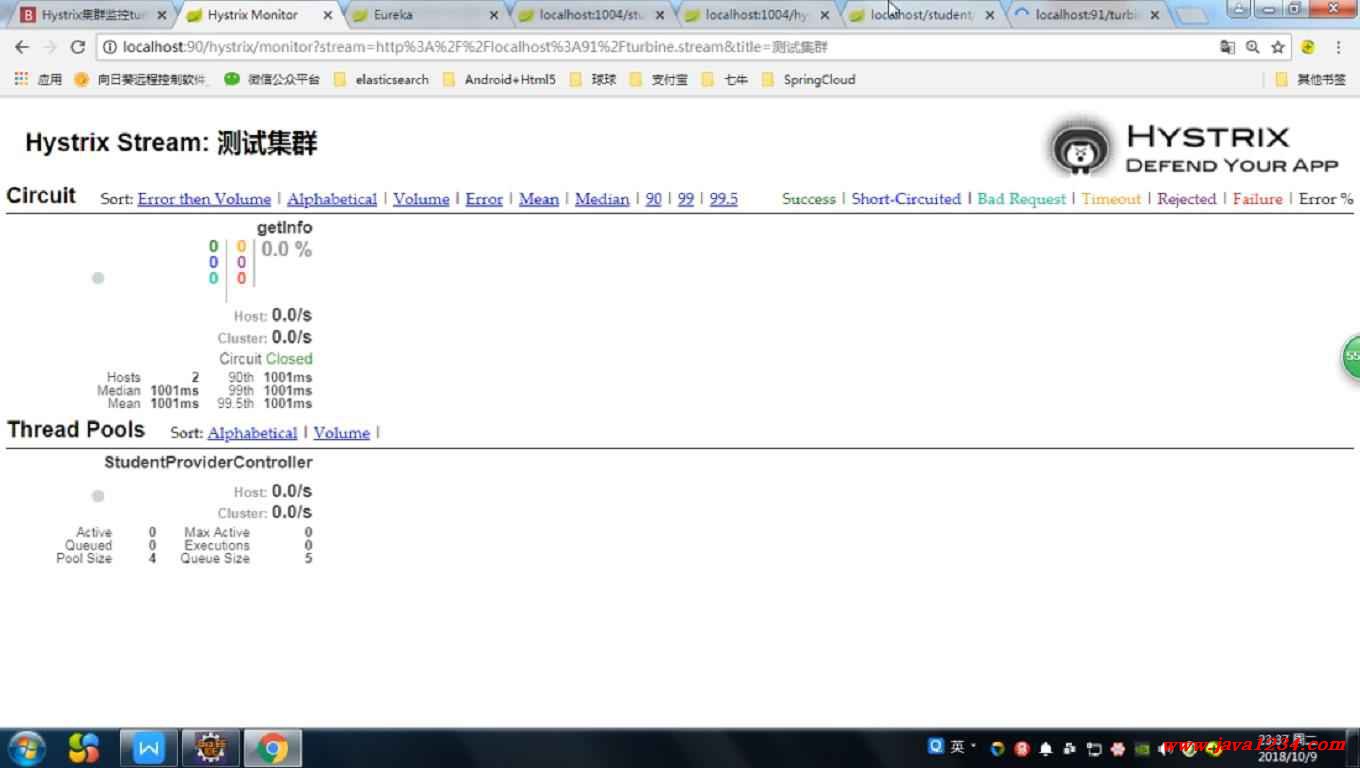Sort circuits by Error then Volume
Viewport: 1360px width, 768px height.
click(204, 199)
